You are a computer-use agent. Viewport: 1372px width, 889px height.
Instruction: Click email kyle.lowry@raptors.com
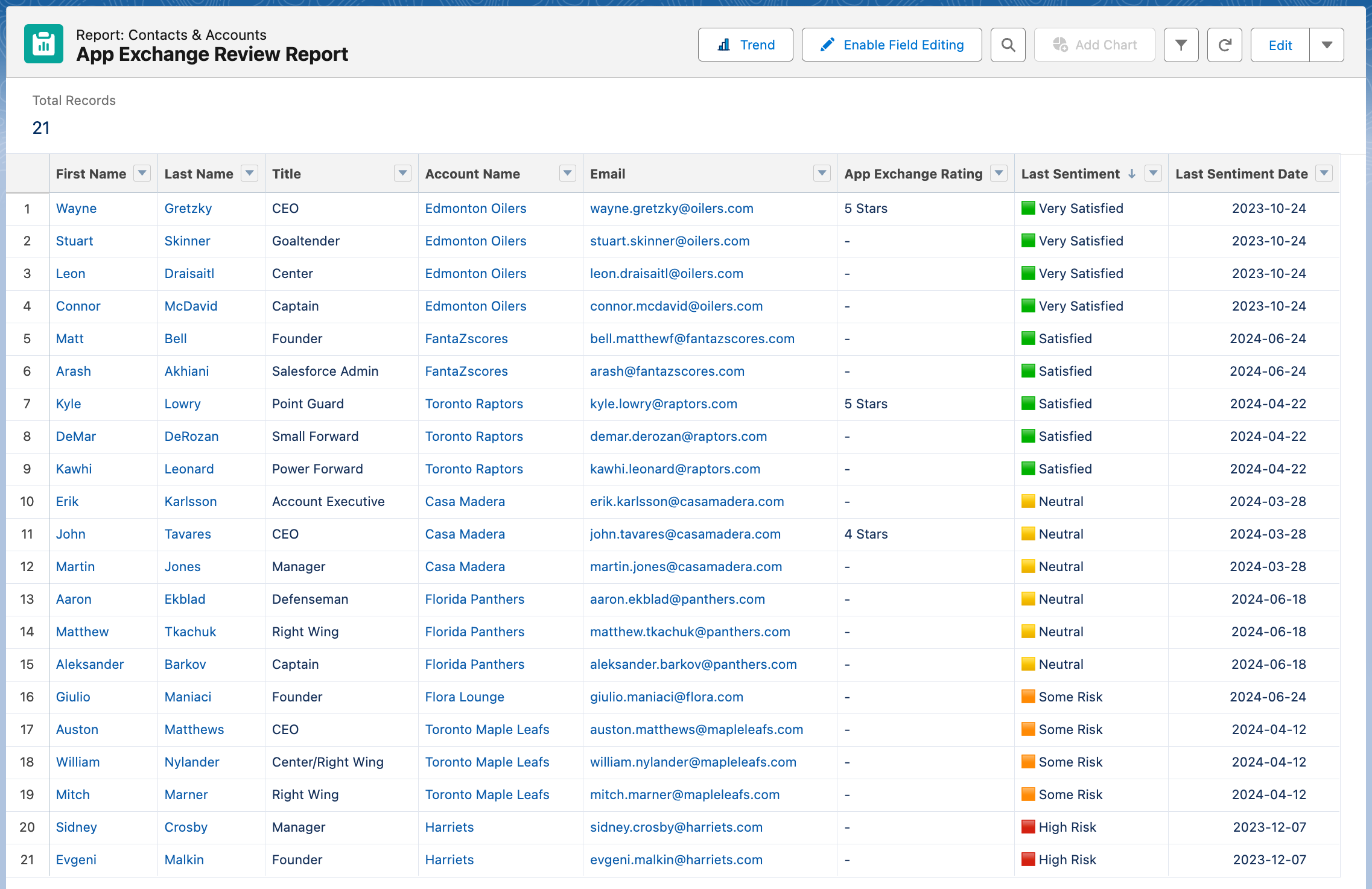[x=664, y=403]
